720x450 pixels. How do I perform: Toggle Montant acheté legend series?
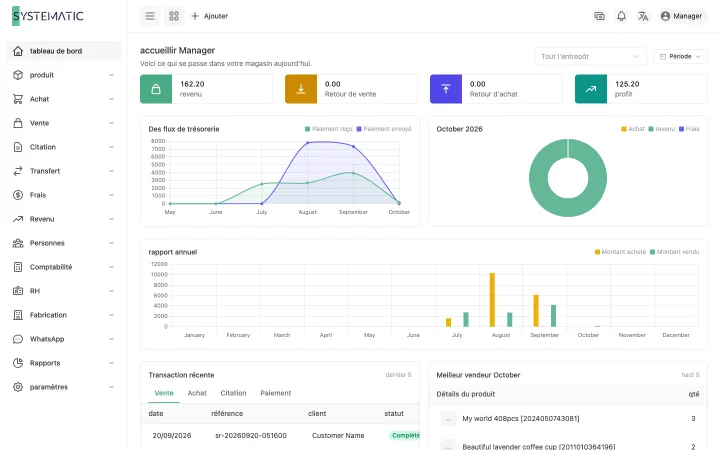coord(620,252)
